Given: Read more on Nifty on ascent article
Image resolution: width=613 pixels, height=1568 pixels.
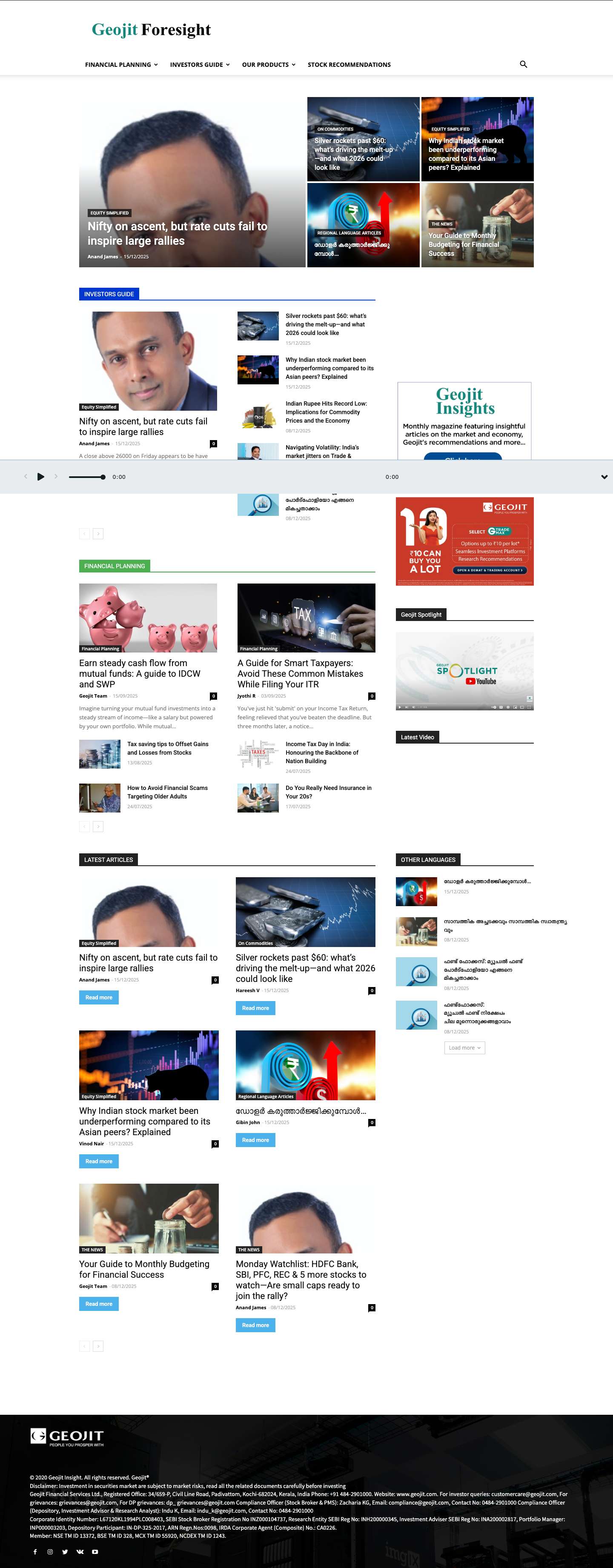Looking at the screenshot, I should pyautogui.click(x=99, y=998).
